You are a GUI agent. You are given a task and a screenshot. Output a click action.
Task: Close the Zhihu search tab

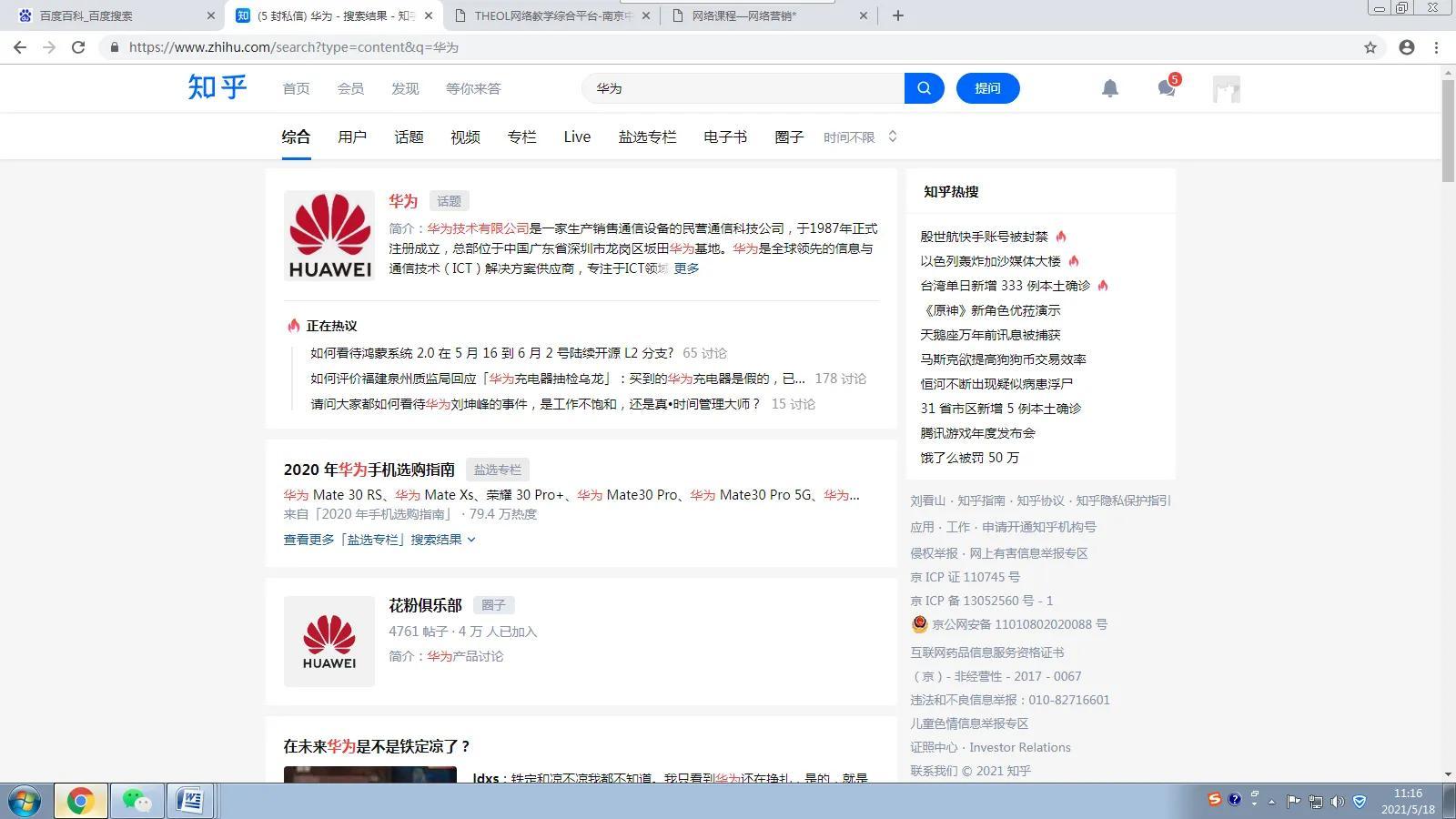(x=429, y=15)
